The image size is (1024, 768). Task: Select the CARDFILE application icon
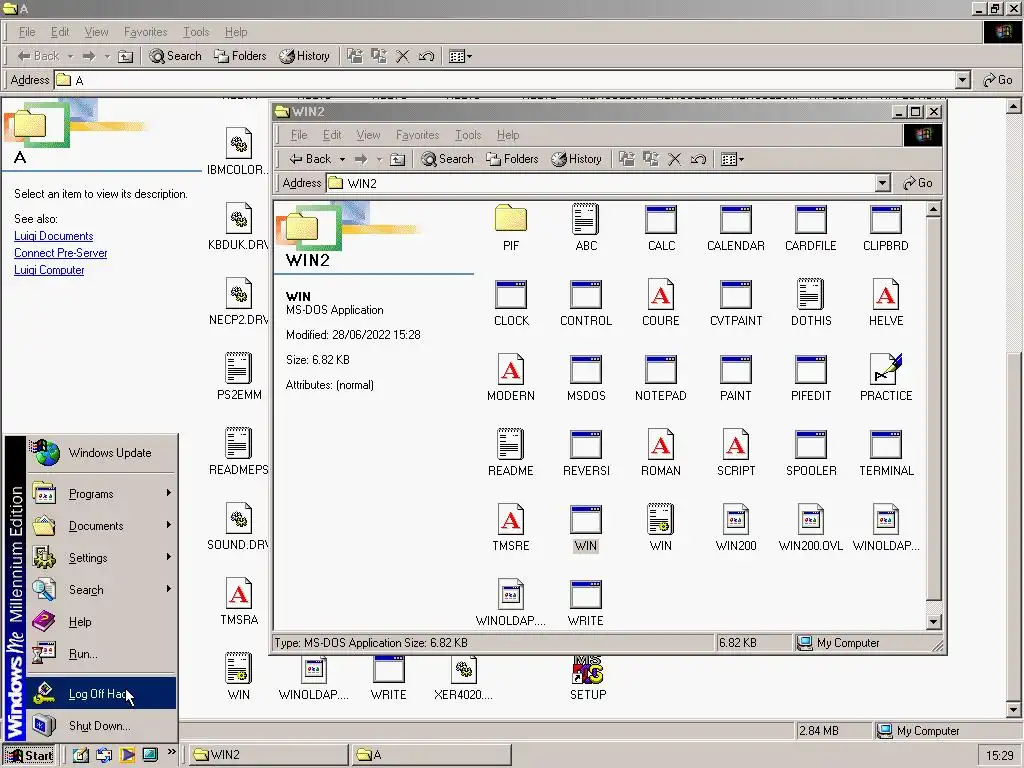pos(811,219)
